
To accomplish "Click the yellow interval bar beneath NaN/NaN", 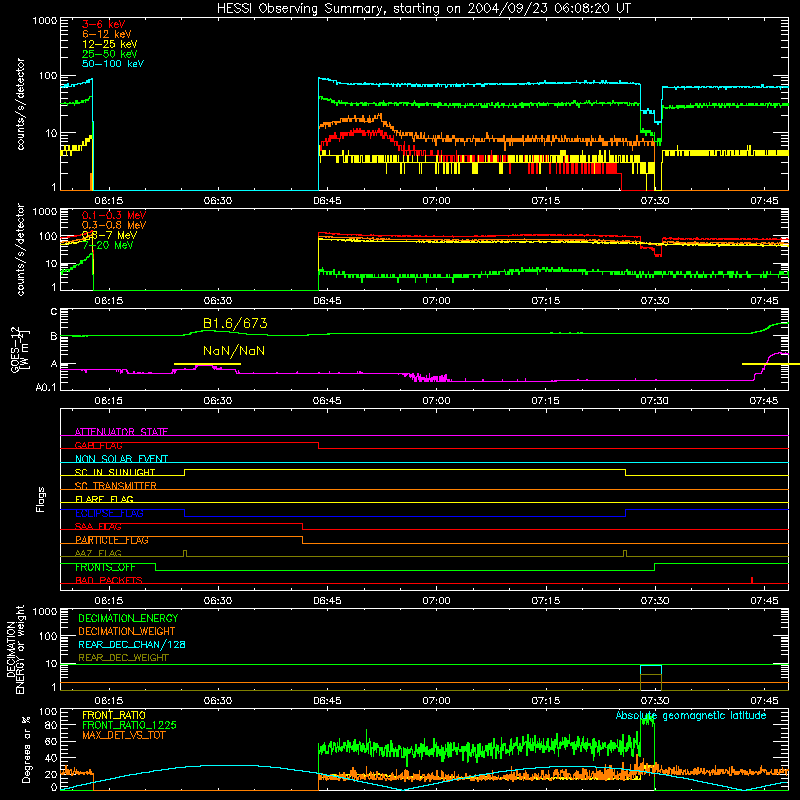I will pyautogui.click(x=207, y=364).
